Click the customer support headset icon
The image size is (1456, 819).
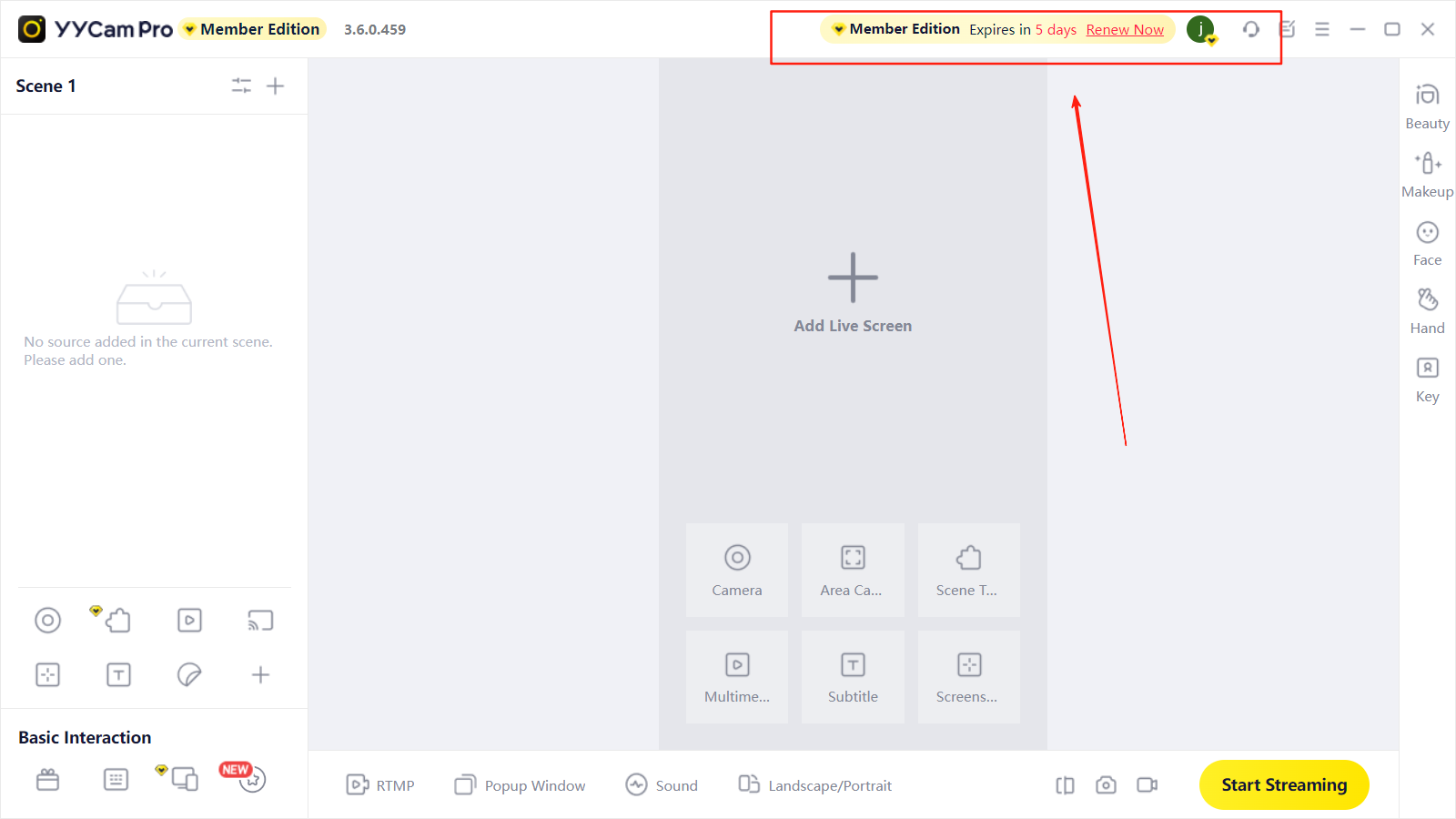pyautogui.click(x=1251, y=29)
